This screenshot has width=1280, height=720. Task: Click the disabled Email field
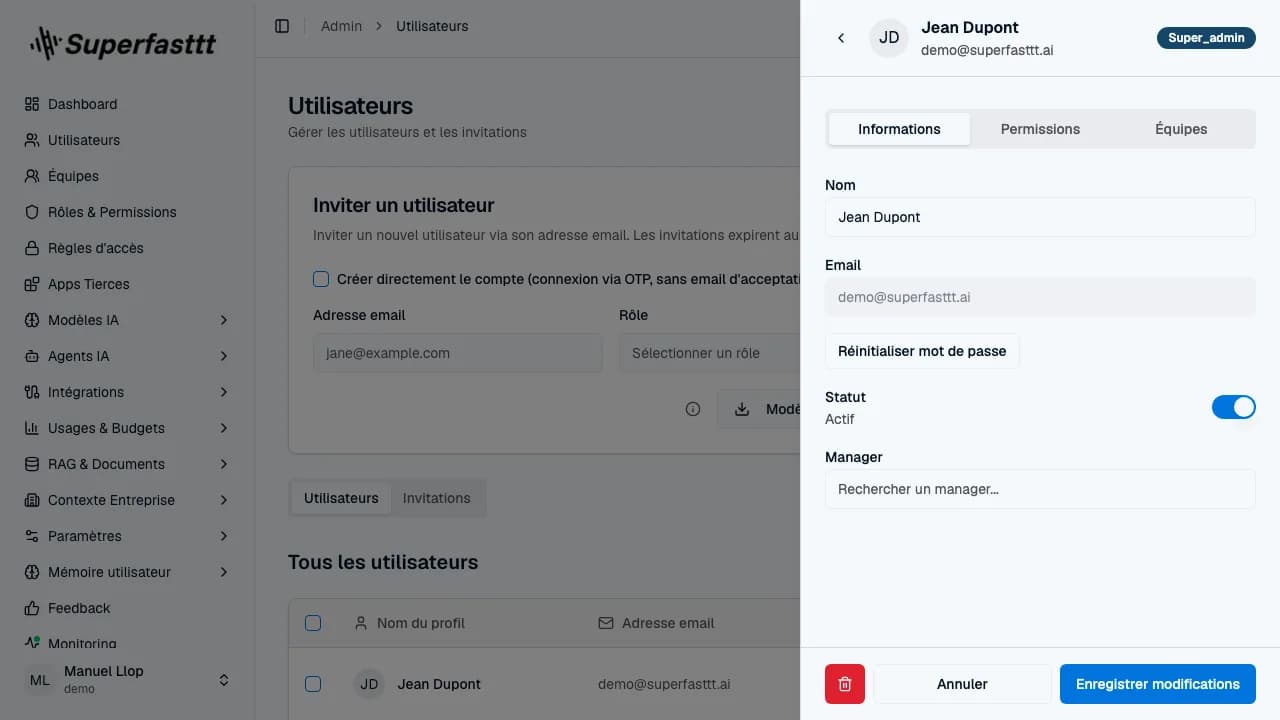pyautogui.click(x=1040, y=297)
